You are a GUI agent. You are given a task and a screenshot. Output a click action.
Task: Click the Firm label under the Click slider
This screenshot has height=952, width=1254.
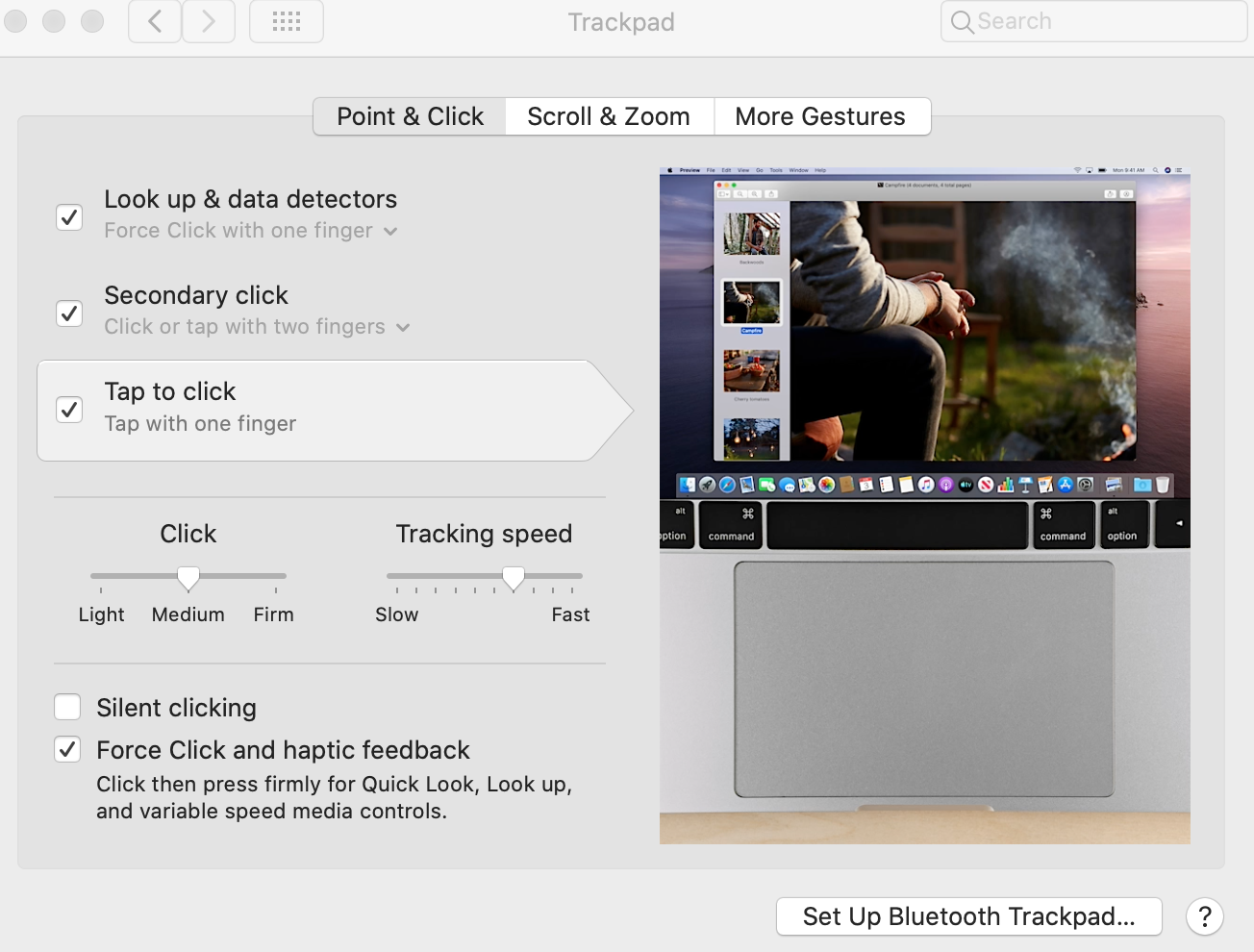(x=274, y=614)
